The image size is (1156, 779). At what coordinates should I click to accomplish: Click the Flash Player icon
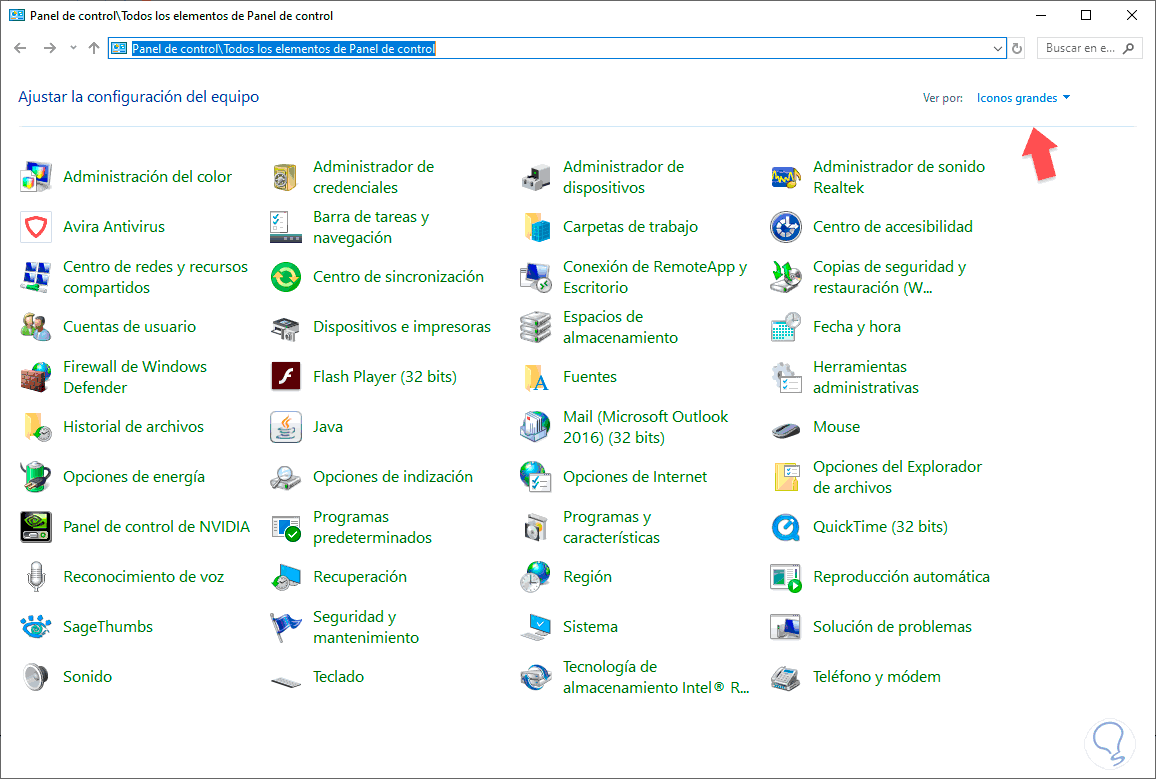click(286, 377)
